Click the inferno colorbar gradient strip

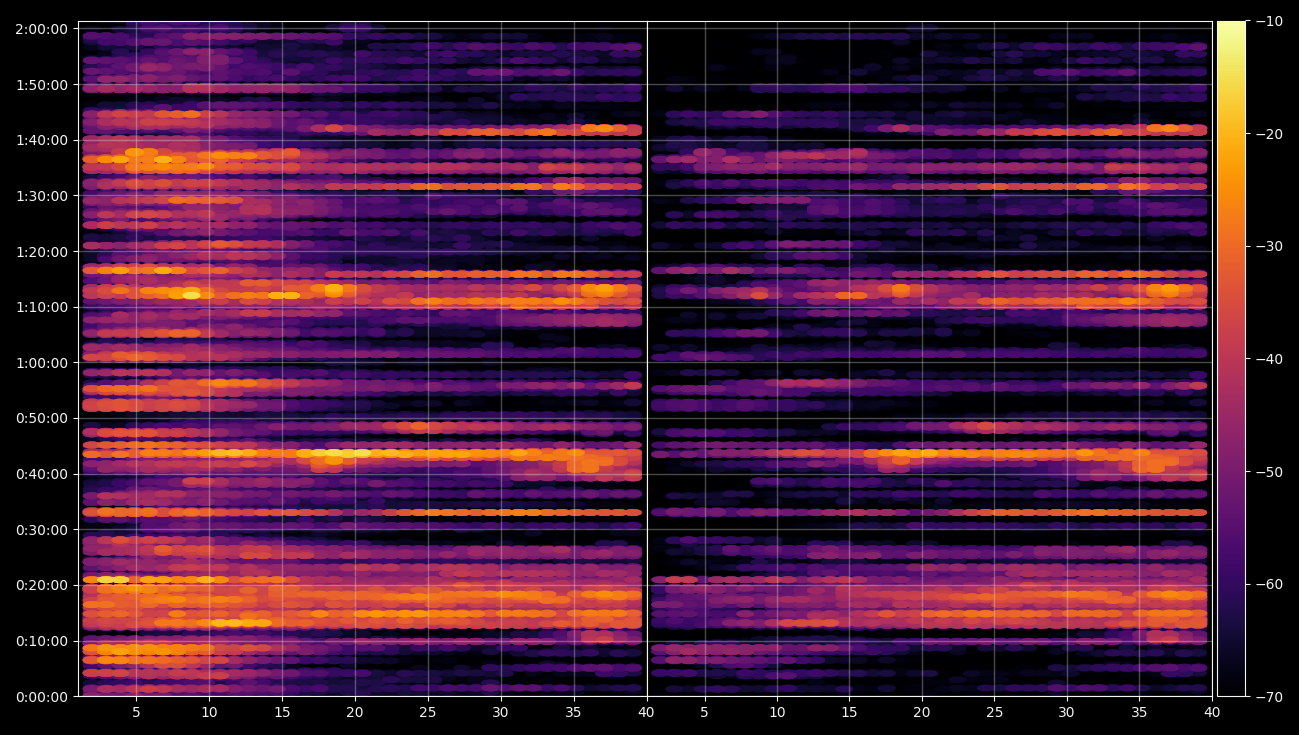[1231, 359]
